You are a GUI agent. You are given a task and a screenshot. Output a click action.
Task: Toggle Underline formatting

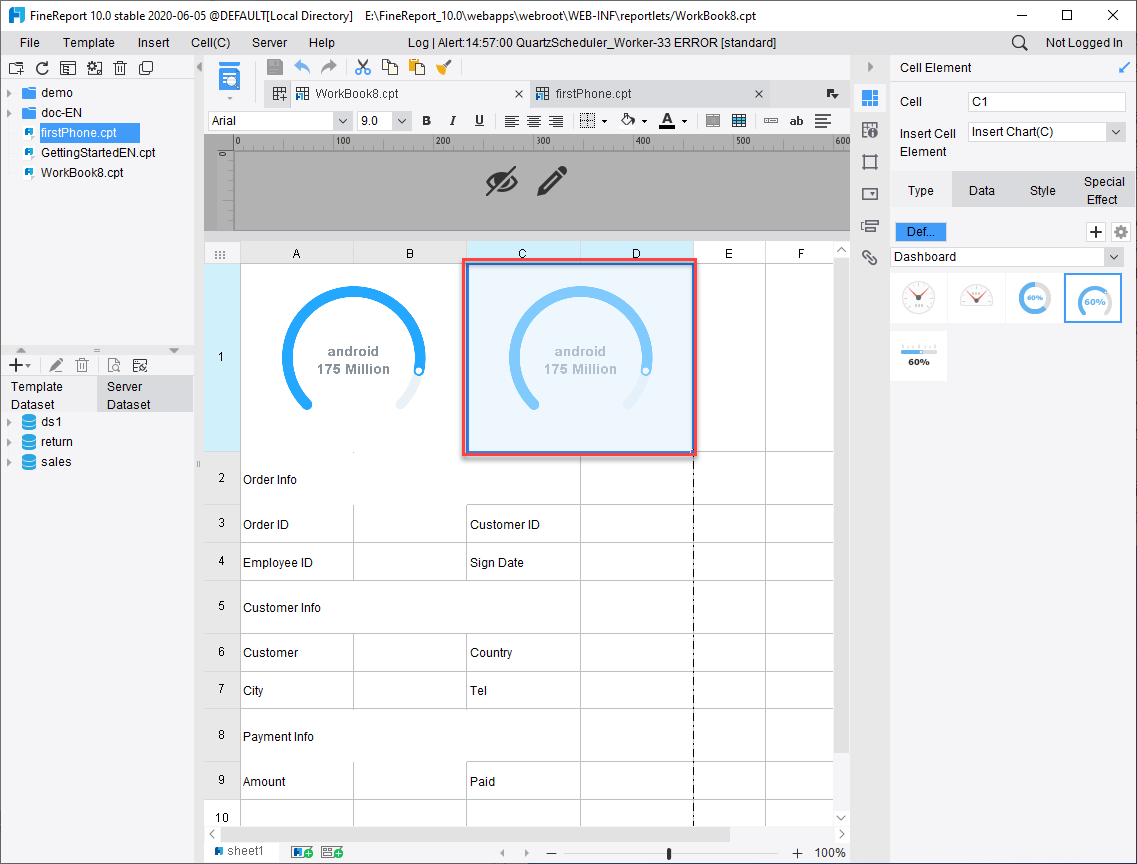coord(479,121)
